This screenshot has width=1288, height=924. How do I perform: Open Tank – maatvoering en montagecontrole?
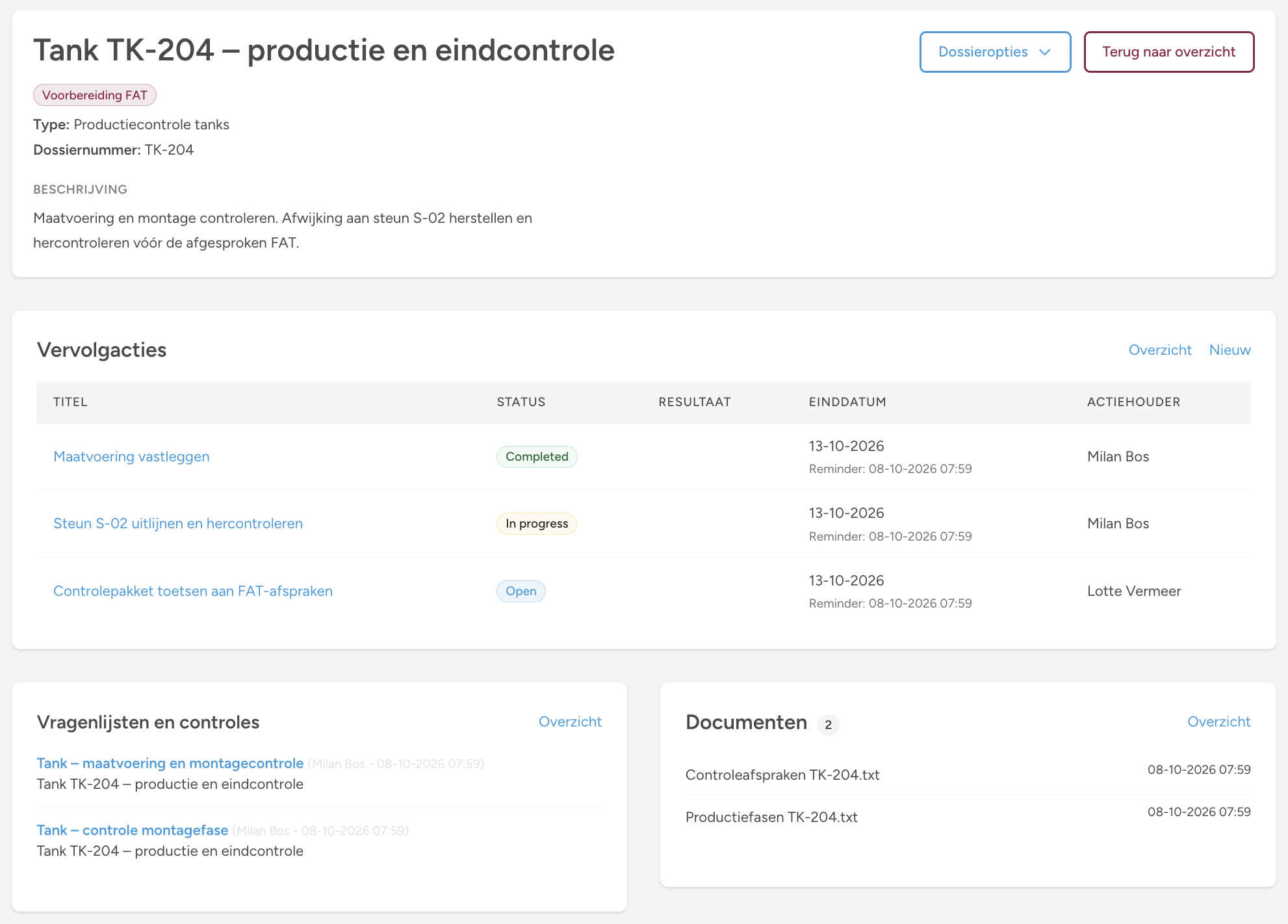point(170,763)
